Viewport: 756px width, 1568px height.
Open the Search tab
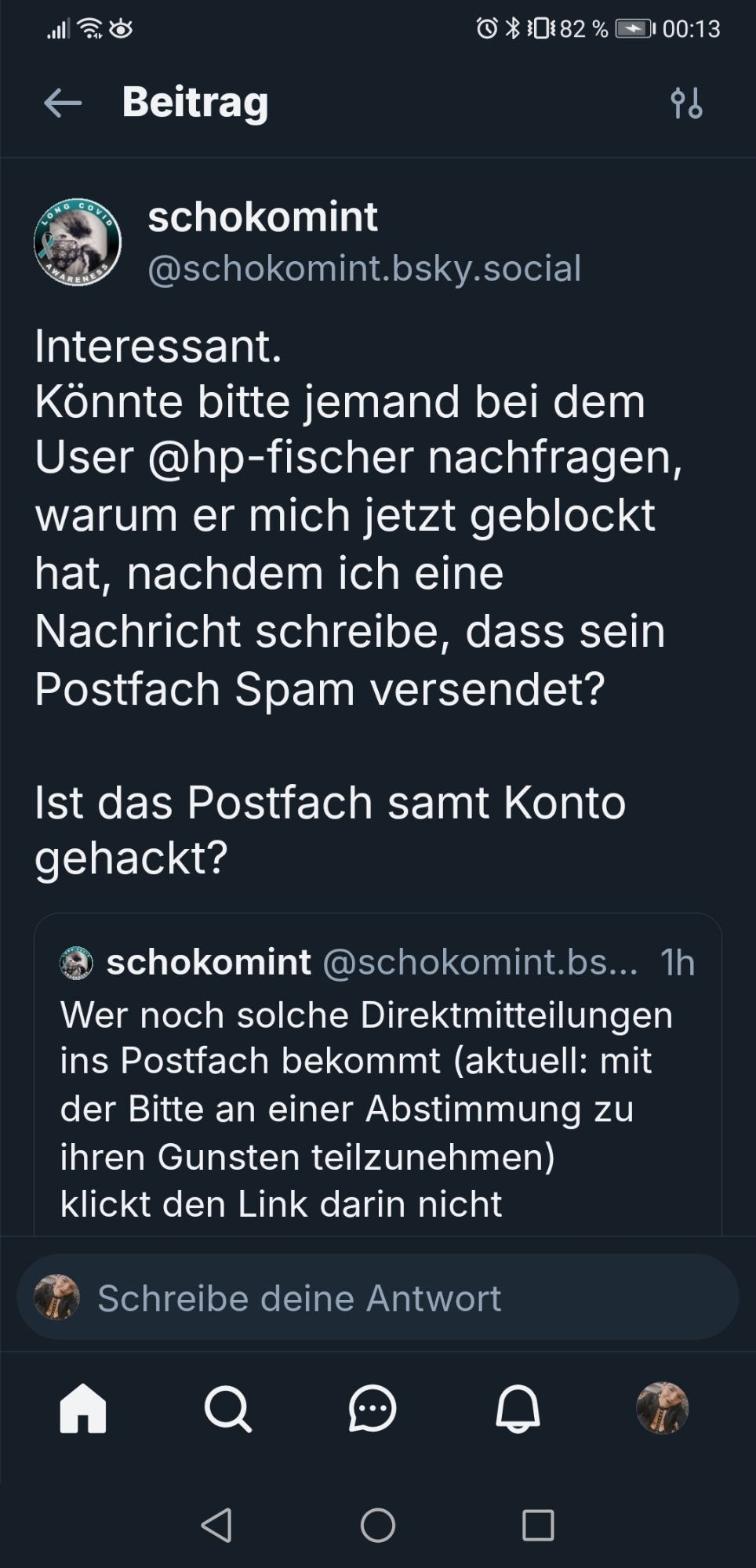(x=227, y=1409)
